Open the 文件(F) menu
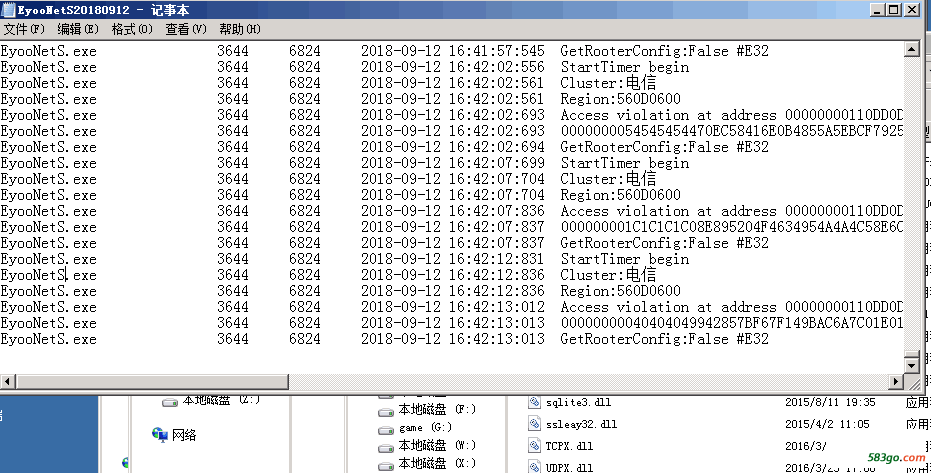The image size is (931, 473). click(24, 29)
